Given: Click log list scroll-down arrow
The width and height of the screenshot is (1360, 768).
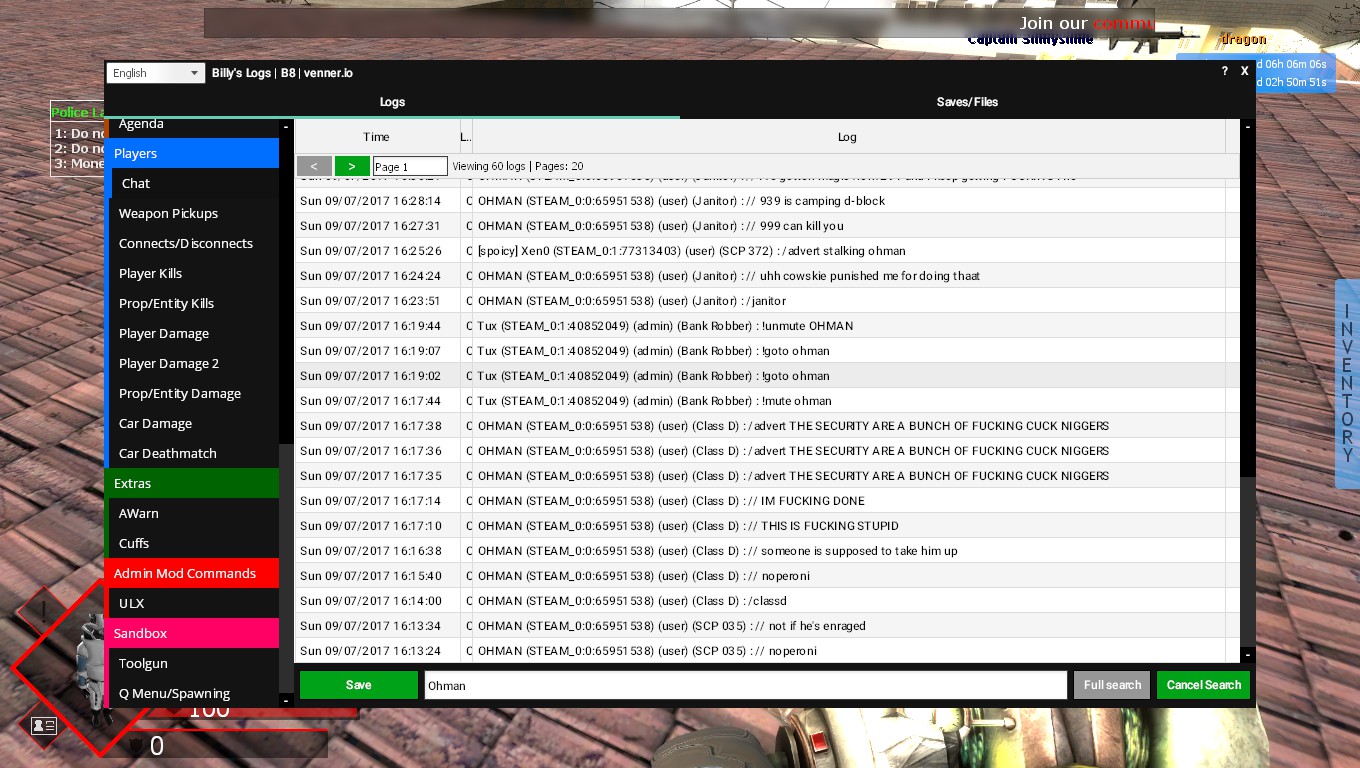Looking at the screenshot, I should [x=1247, y=654].
